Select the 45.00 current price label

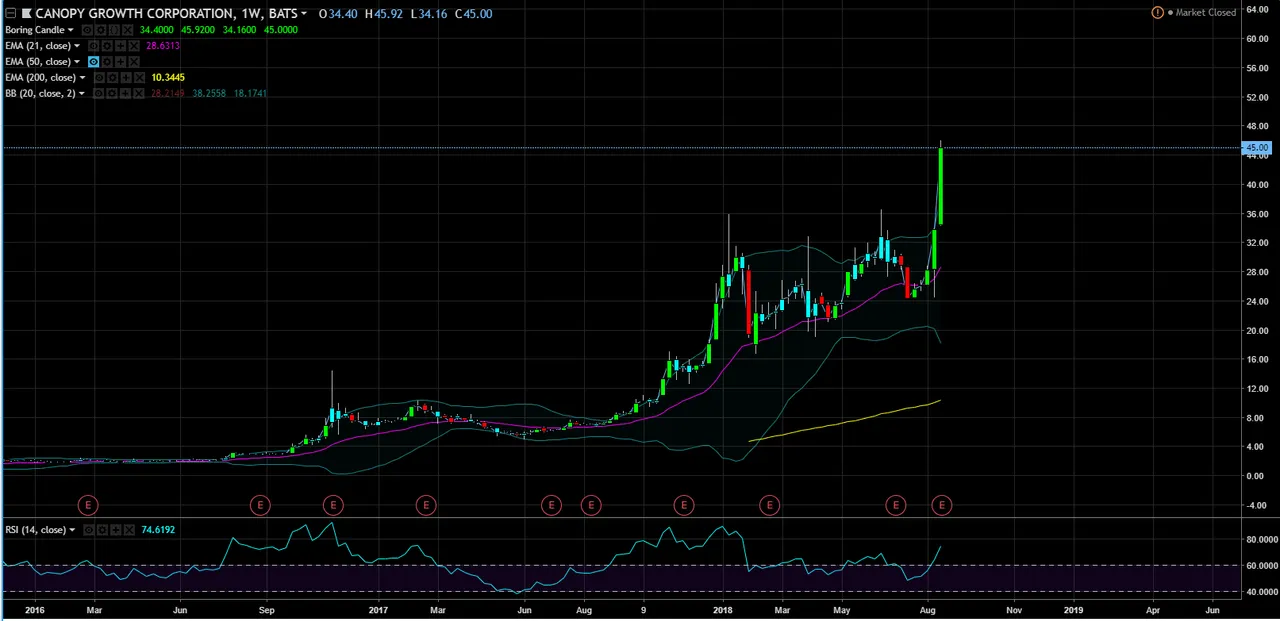click(x=1255, y=148)
